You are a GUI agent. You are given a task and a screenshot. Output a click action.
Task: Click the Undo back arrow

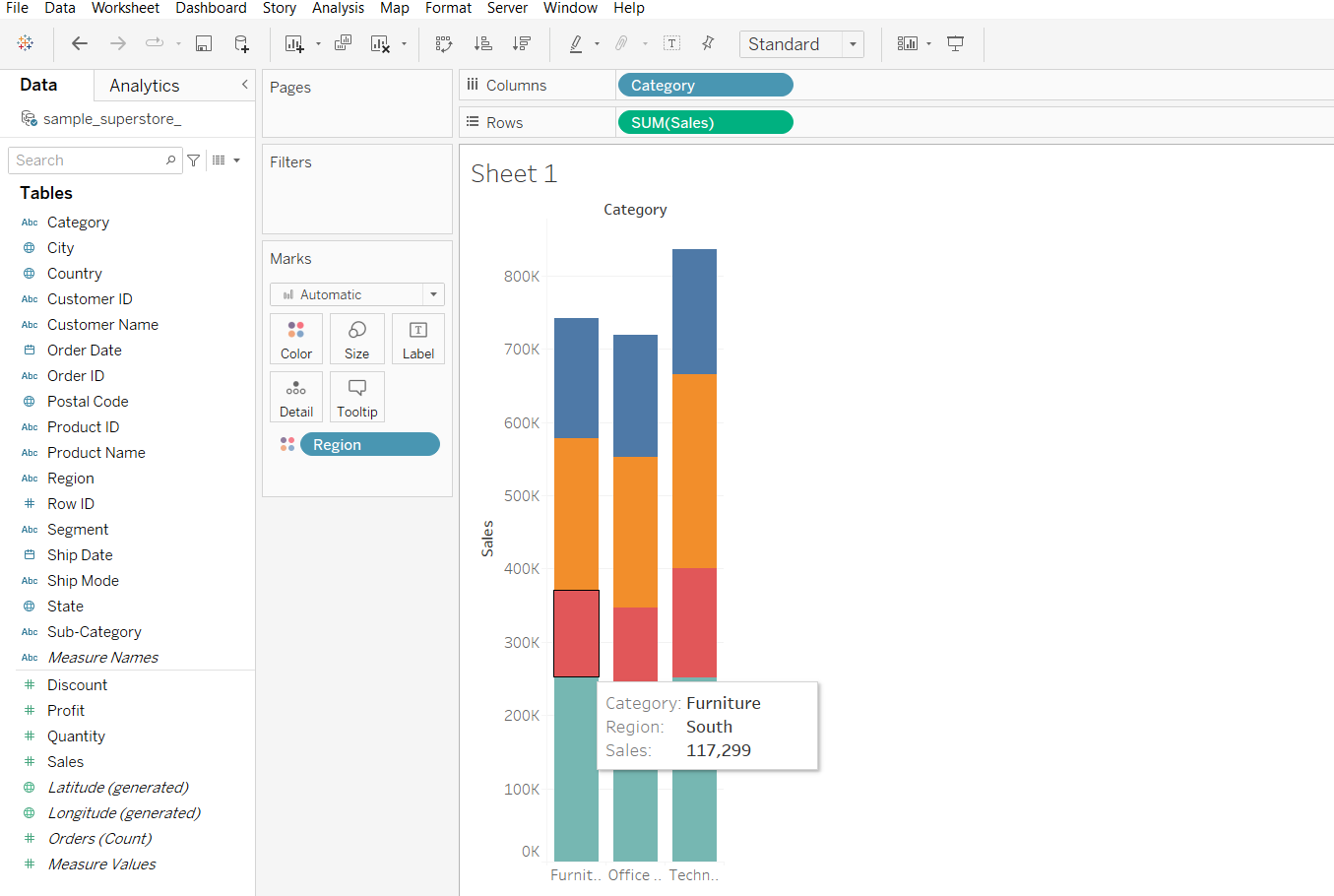click(80, 43)
